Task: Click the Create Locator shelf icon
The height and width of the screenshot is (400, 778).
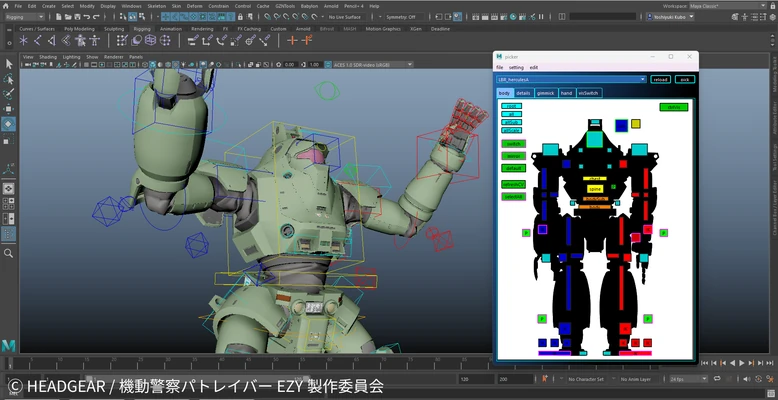Action: click(23, 41)
